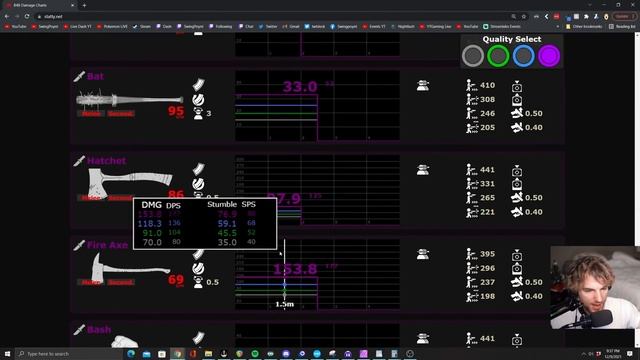
Task: Click the 70.0 DMG value in the tooltip
Action: tap(152, 242)
